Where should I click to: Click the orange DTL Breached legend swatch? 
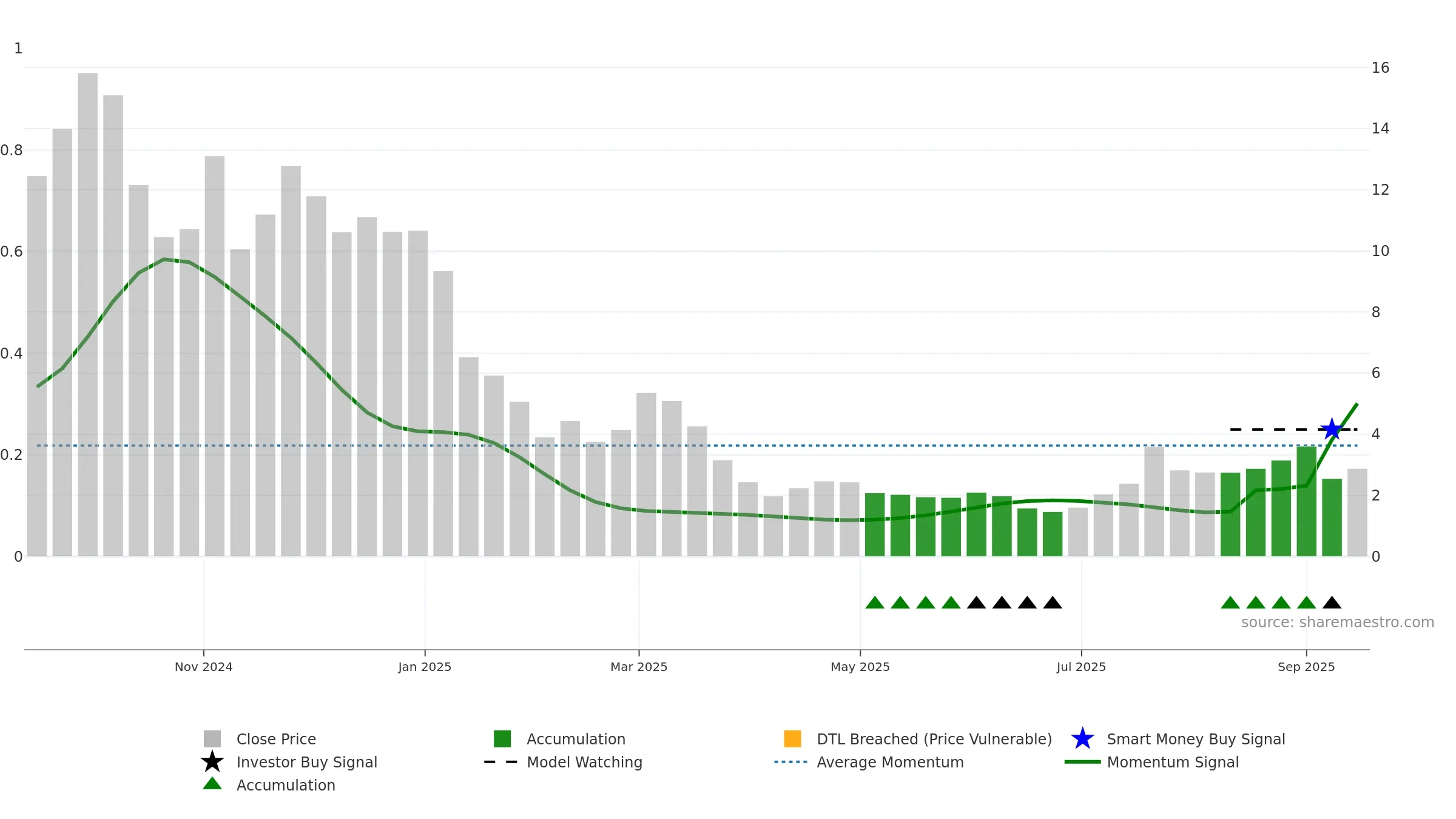point(792,739)
